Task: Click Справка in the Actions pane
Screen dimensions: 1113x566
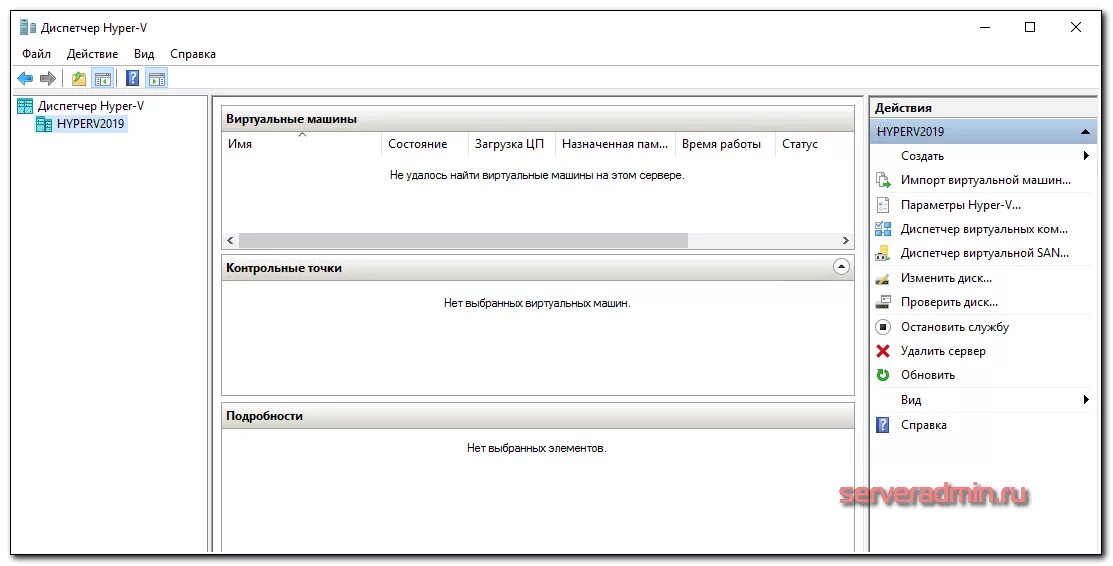Action: [923, 425]
